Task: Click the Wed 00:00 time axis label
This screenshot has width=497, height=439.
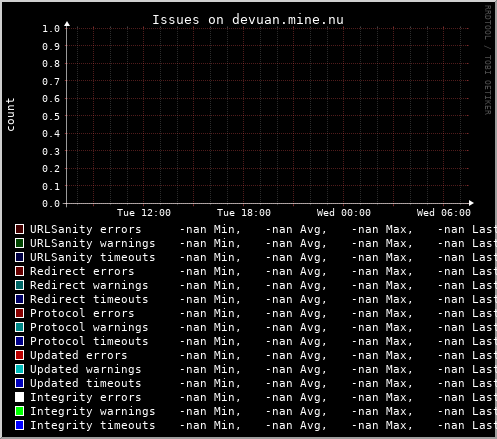Action: point(344,213)
